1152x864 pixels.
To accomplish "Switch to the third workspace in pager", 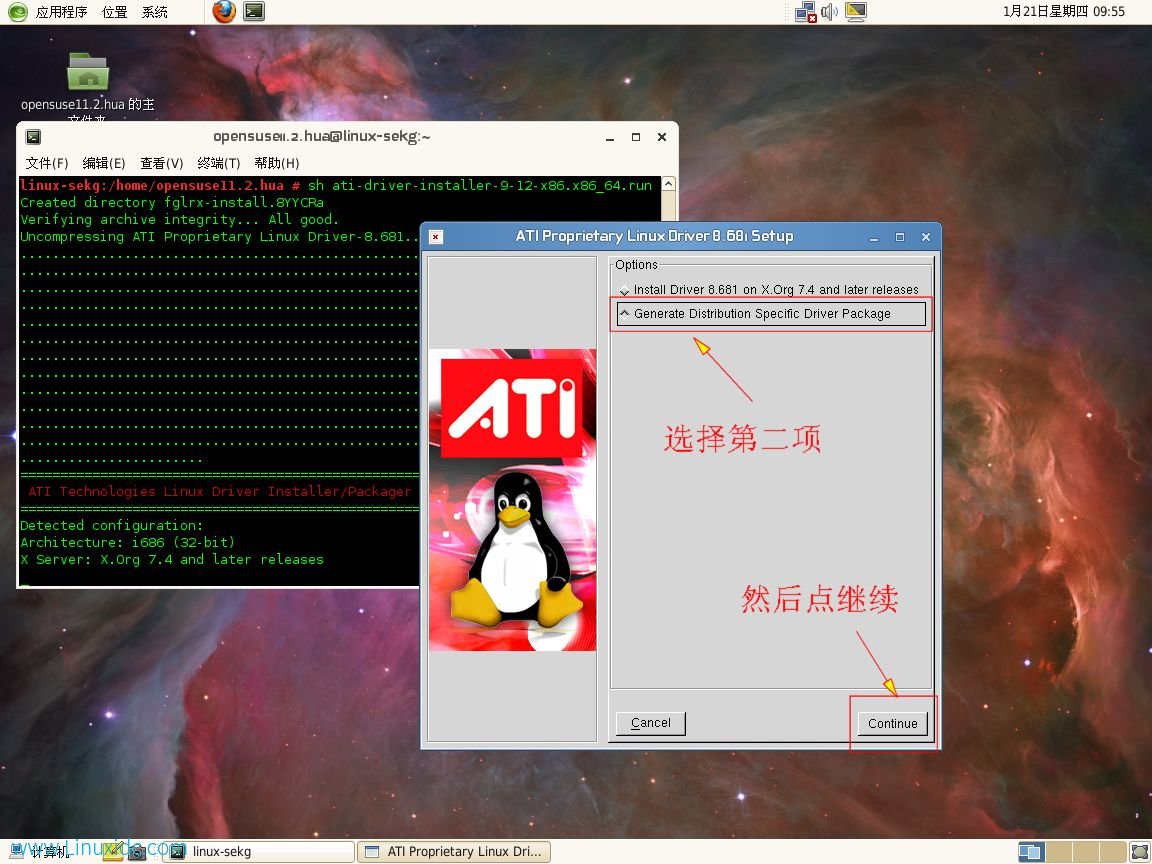I will [1086, 852].
